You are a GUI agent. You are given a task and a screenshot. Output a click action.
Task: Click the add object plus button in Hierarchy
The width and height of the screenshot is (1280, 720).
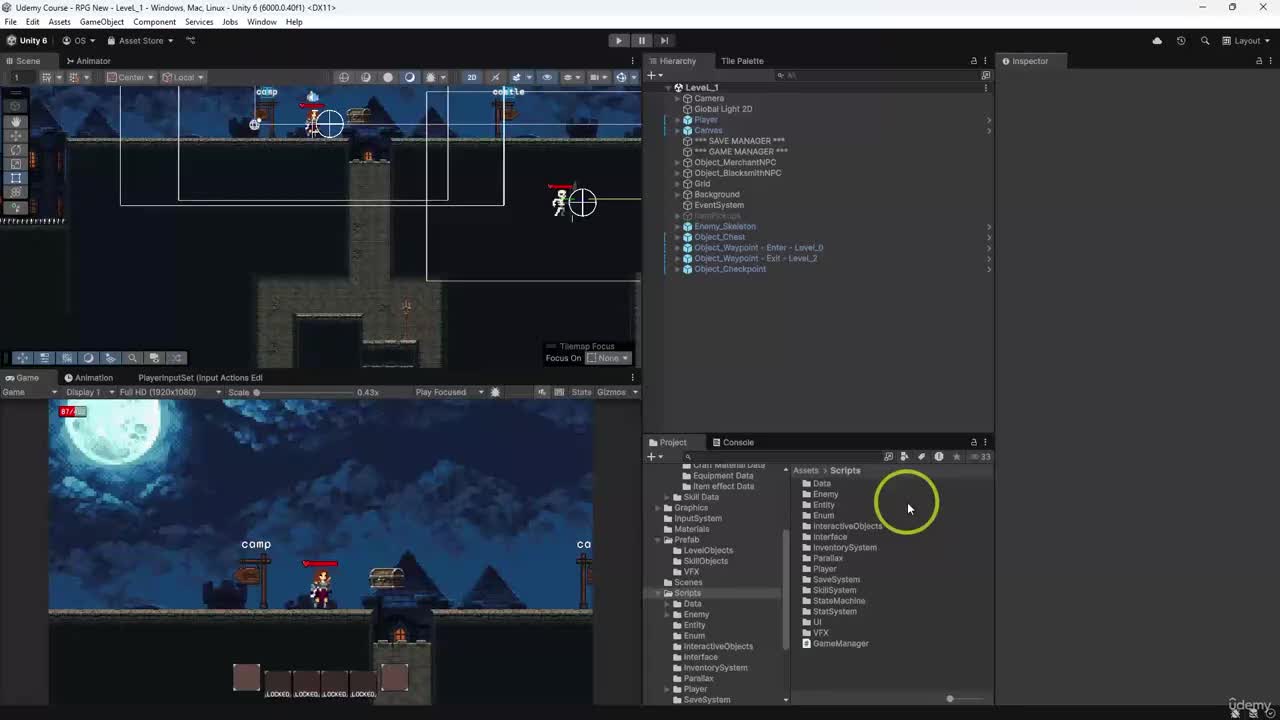[654, 76]
